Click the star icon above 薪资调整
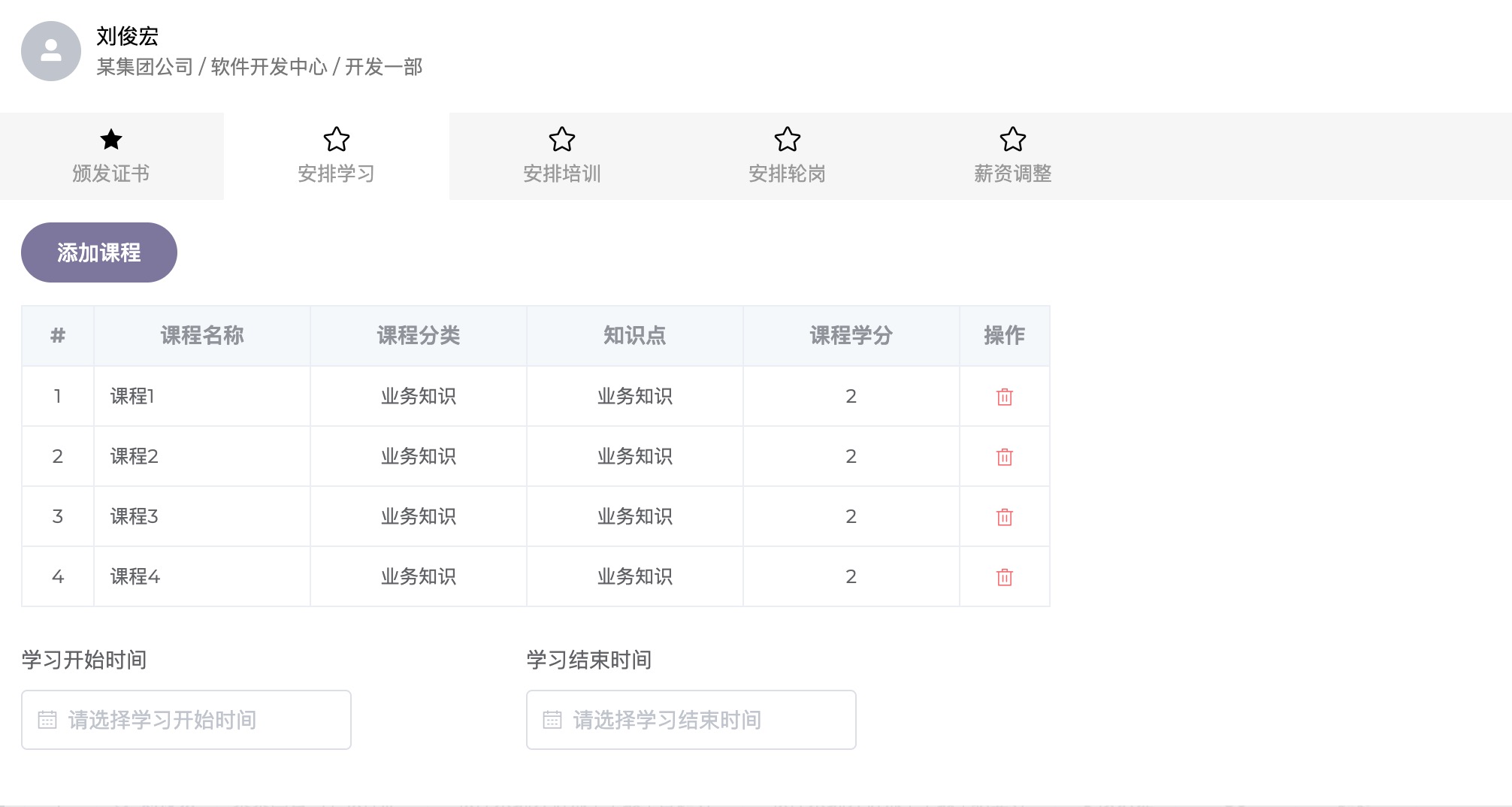1512x807 pixels. tap(1012, 139)
